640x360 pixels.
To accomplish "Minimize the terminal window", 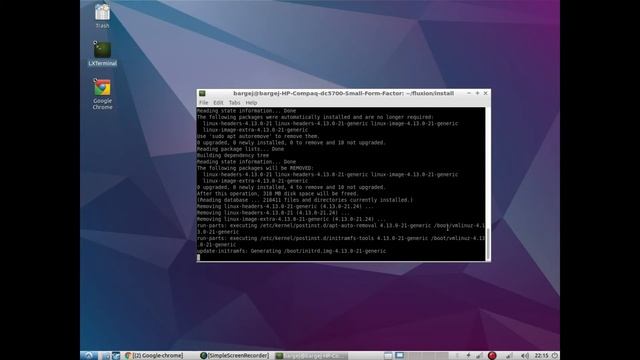I will 469,93.
